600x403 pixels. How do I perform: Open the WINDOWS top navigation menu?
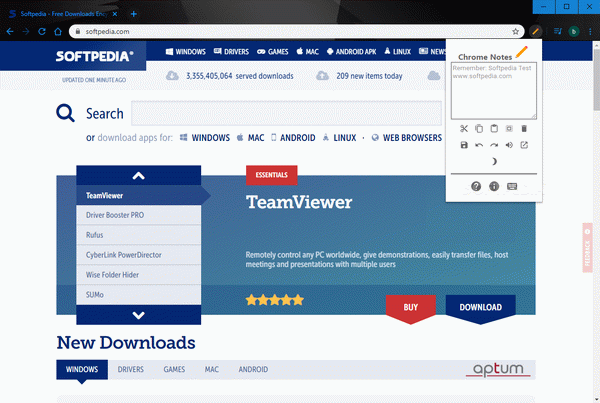[186, 52]
